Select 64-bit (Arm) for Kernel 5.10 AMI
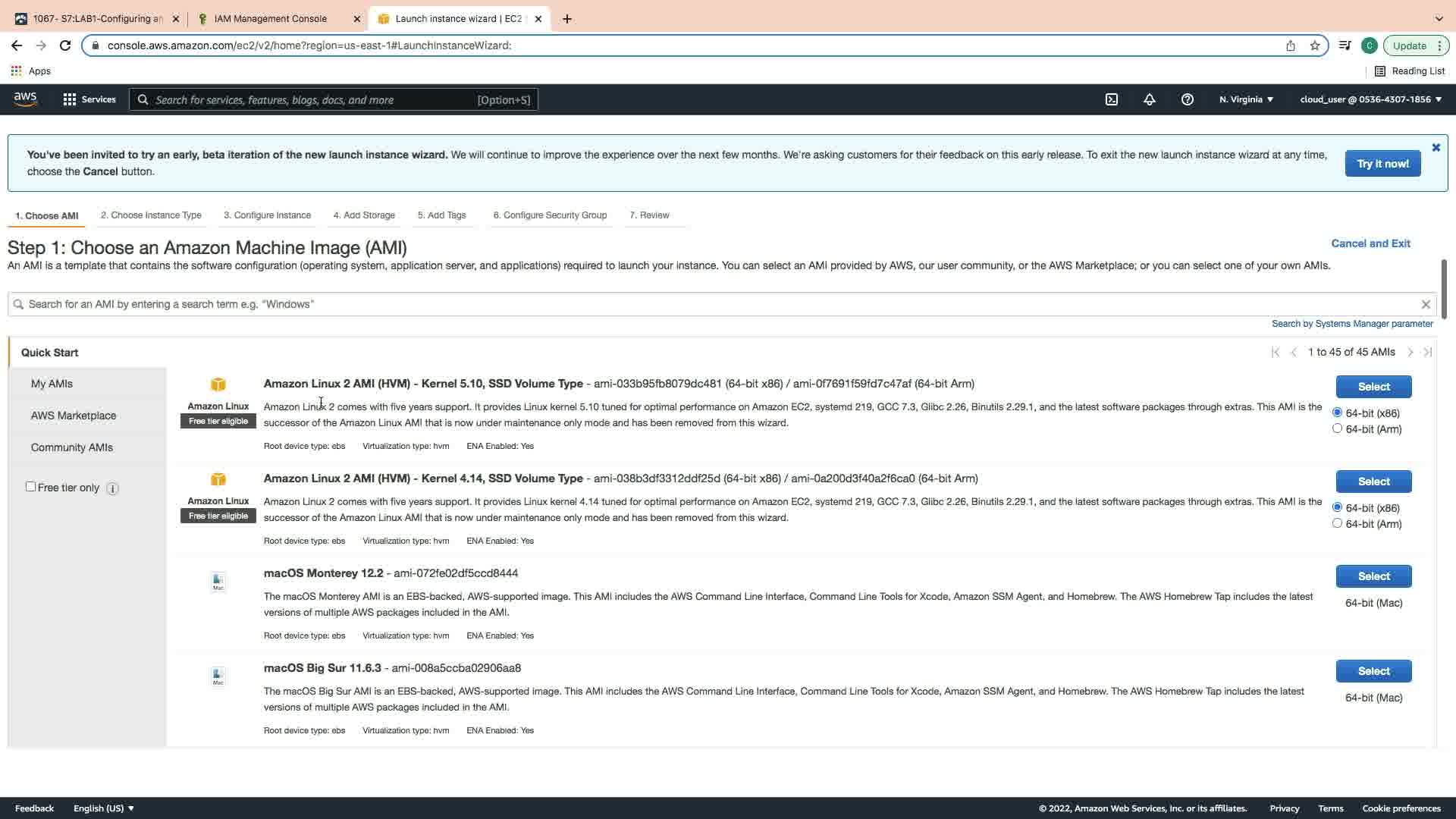1456x819 pixels. [x=1337, y=428]
